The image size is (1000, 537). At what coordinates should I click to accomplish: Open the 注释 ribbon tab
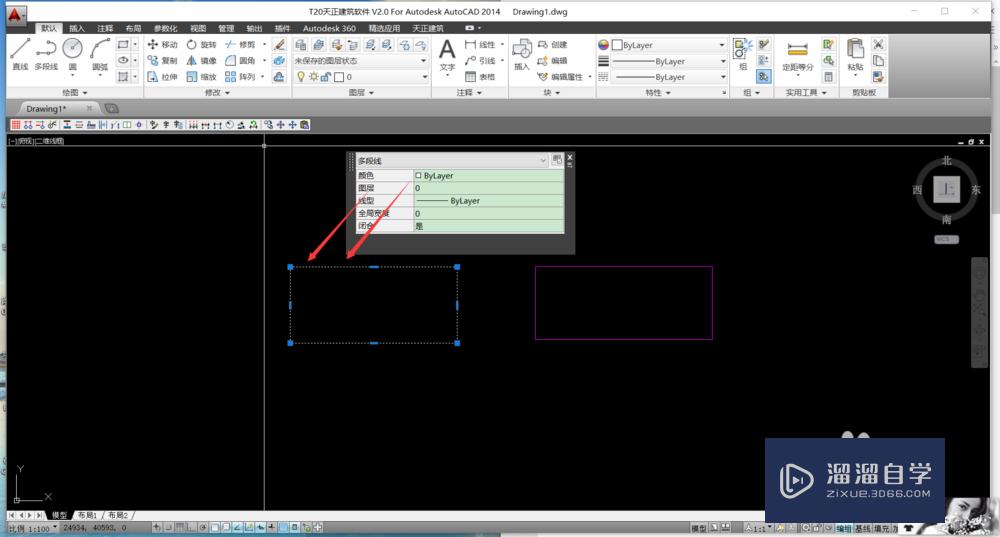coord(105,28)
